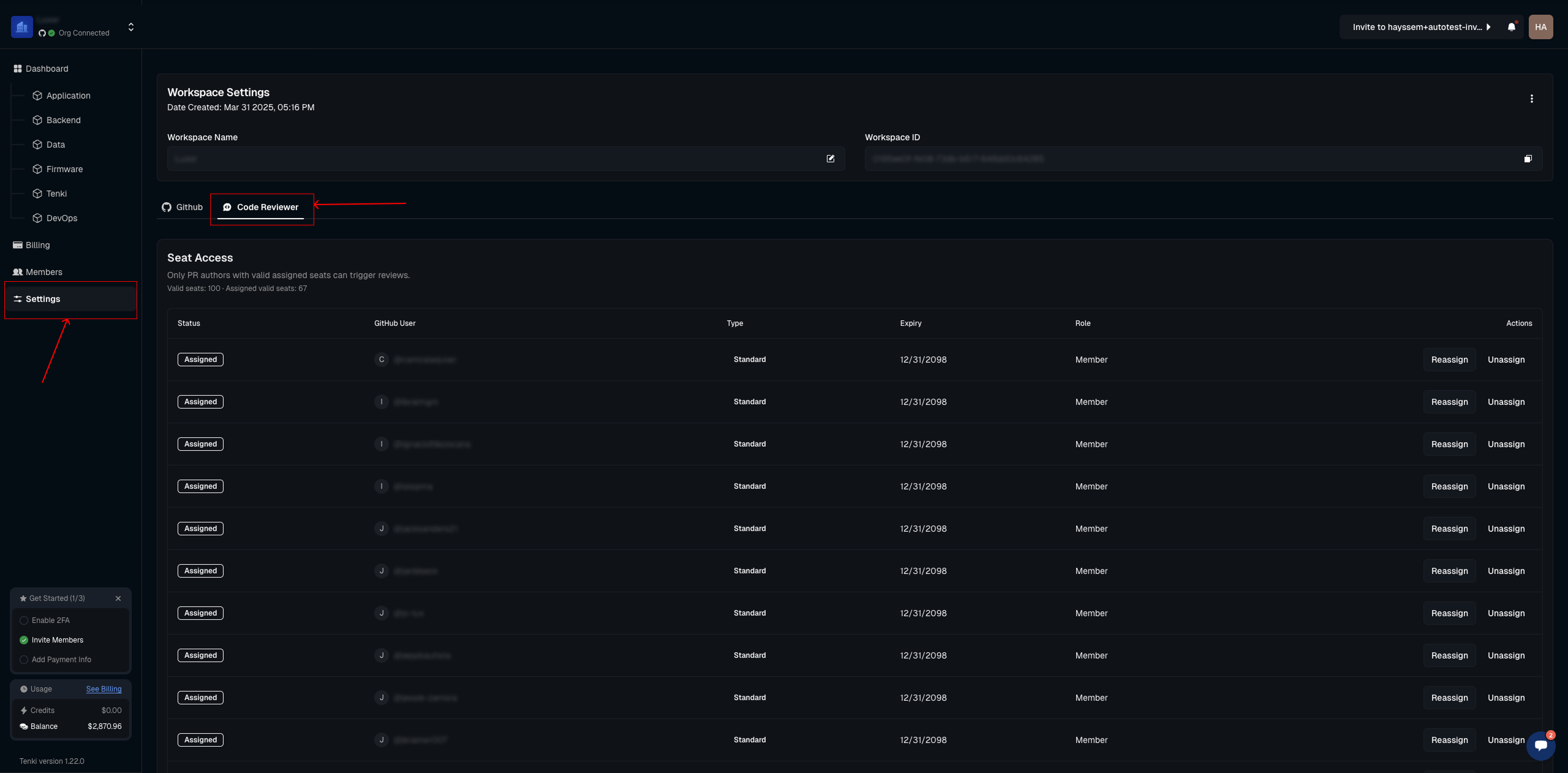Open the Firmware project in sidebar
The width and height of the screenshot is (1568, 773).
[x=64, y=169]
